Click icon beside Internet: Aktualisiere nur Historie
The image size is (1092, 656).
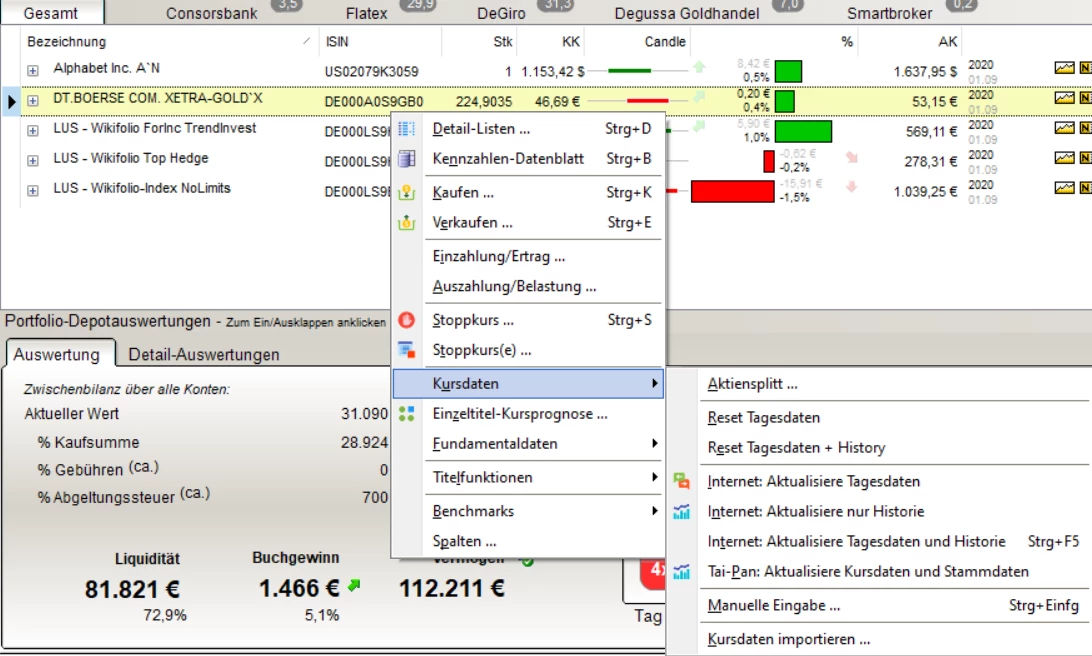[681, 512]
